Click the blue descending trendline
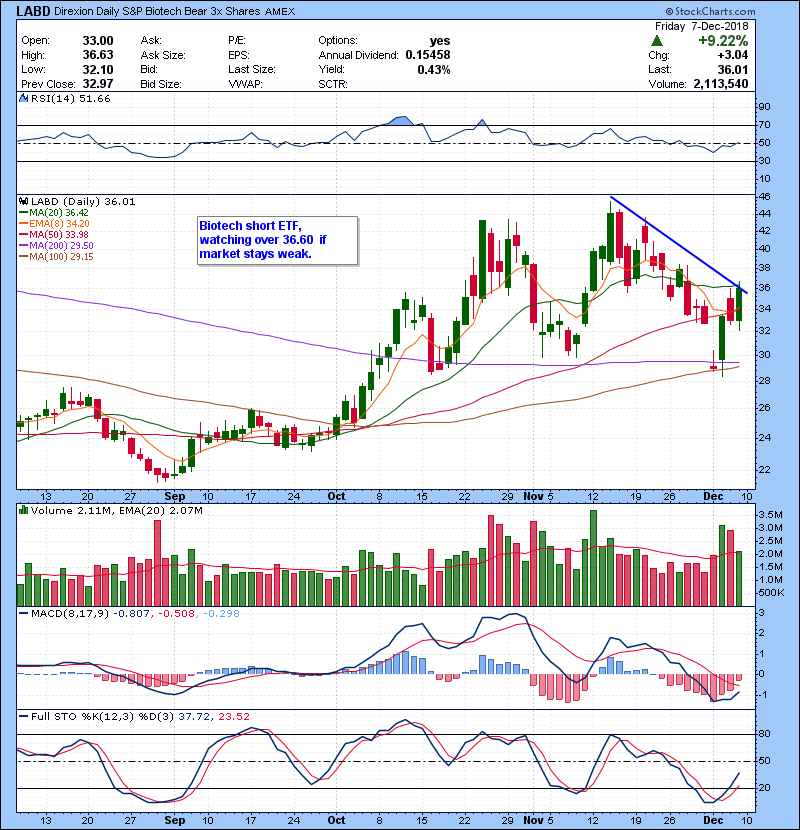 tap(678, 245)
